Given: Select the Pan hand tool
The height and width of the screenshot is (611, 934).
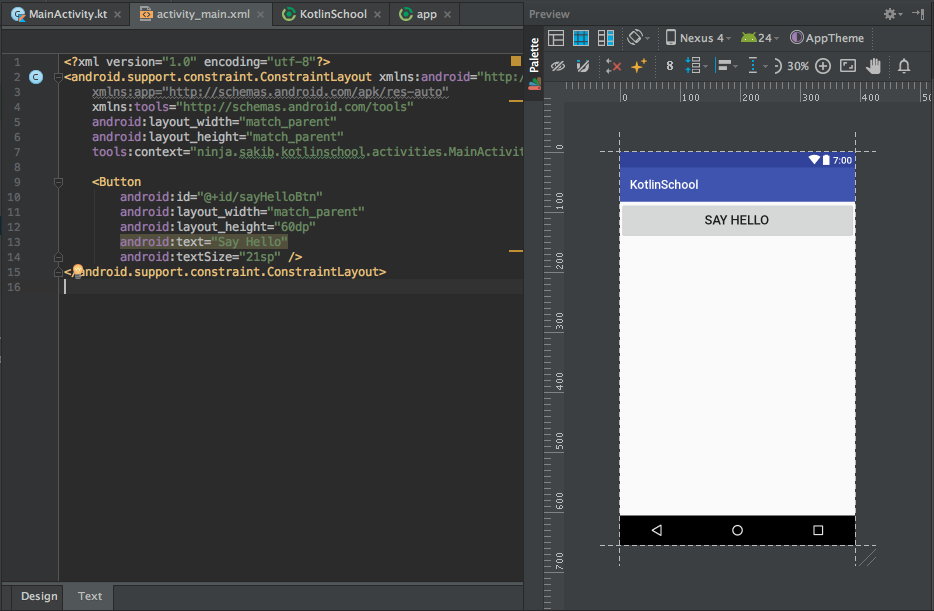Looking at the screenshot, I should pos(873,66).
